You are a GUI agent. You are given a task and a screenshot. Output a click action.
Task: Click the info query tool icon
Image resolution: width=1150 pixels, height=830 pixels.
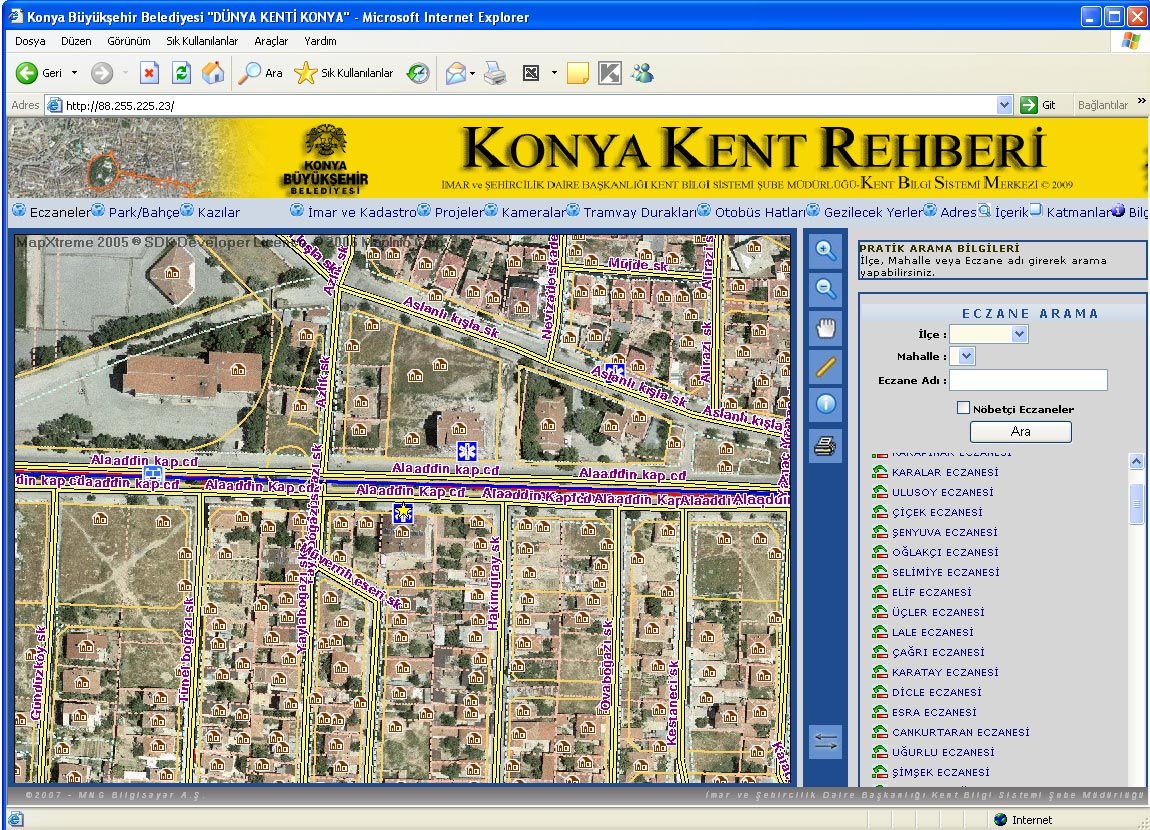point(825,404)
